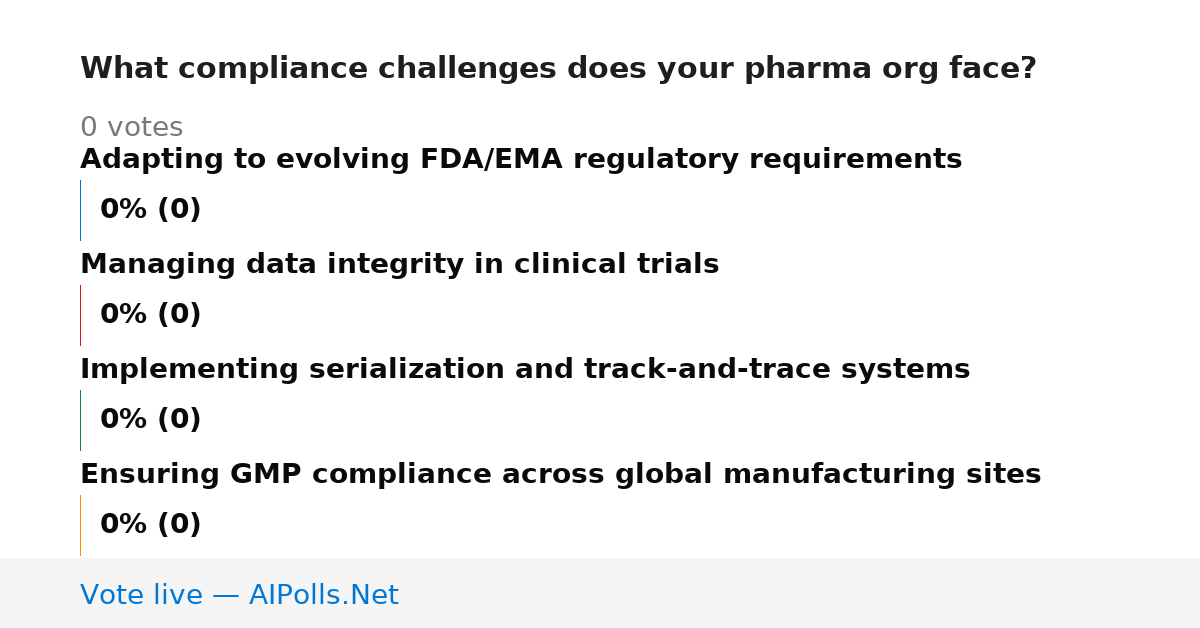Screen dimensions: 1200x628
Task: Click the blue result bar for FDA/EMA option
Action: pyautogui.click(x=81, y=210)
